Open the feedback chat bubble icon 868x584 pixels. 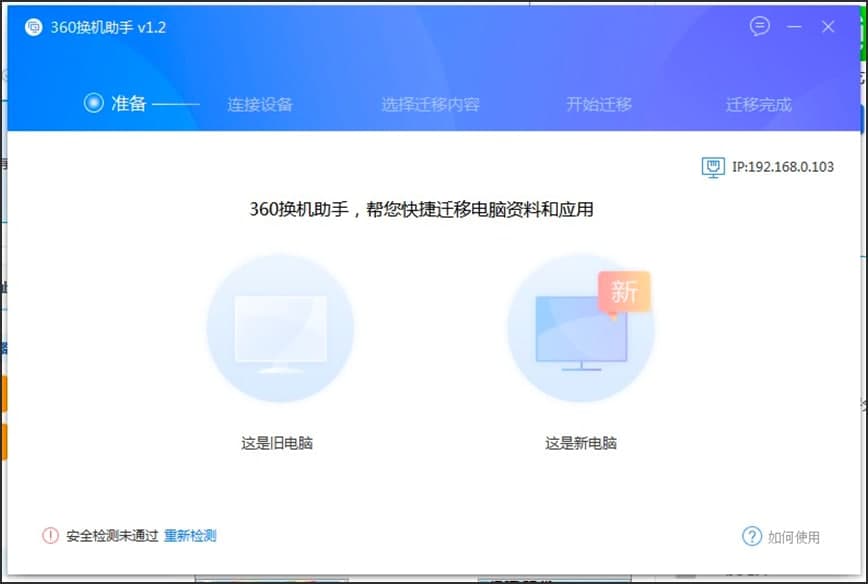point(760,26)
